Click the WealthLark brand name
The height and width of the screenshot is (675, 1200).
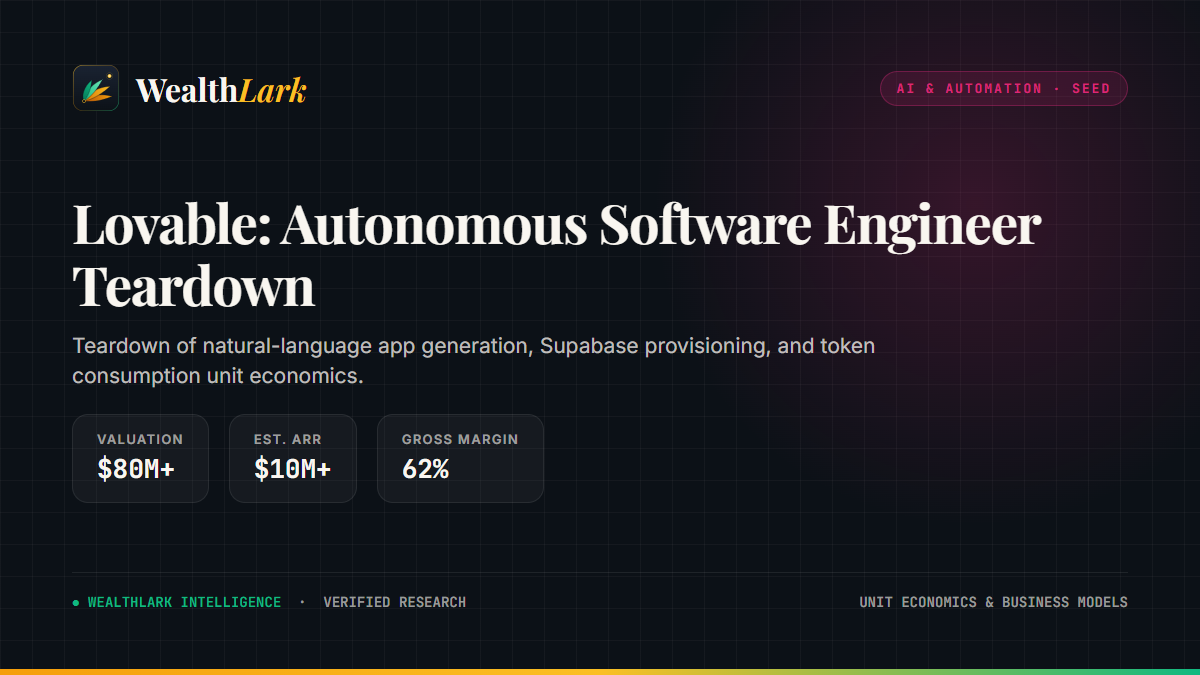click(221, 90)
